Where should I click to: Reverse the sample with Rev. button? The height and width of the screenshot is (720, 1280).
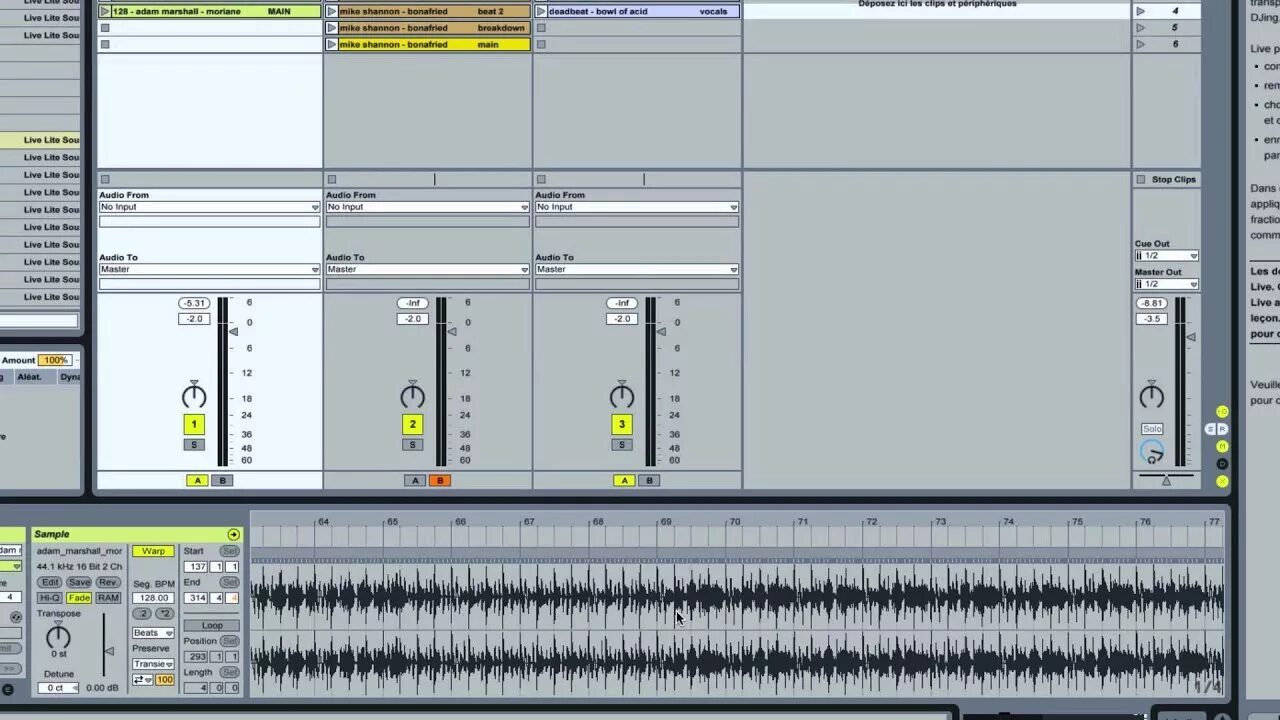tap(108, 582)
